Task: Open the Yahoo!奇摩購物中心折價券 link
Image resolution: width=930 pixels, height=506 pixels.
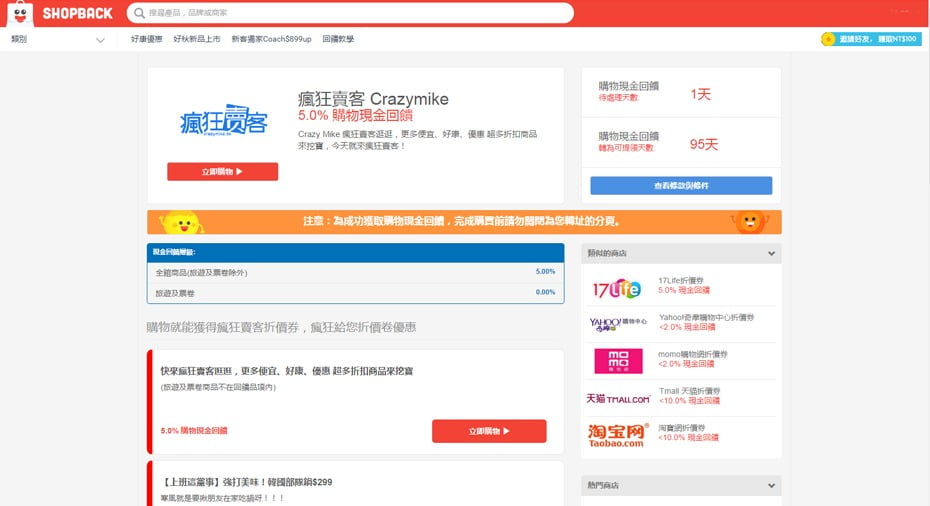Action: 706,317
